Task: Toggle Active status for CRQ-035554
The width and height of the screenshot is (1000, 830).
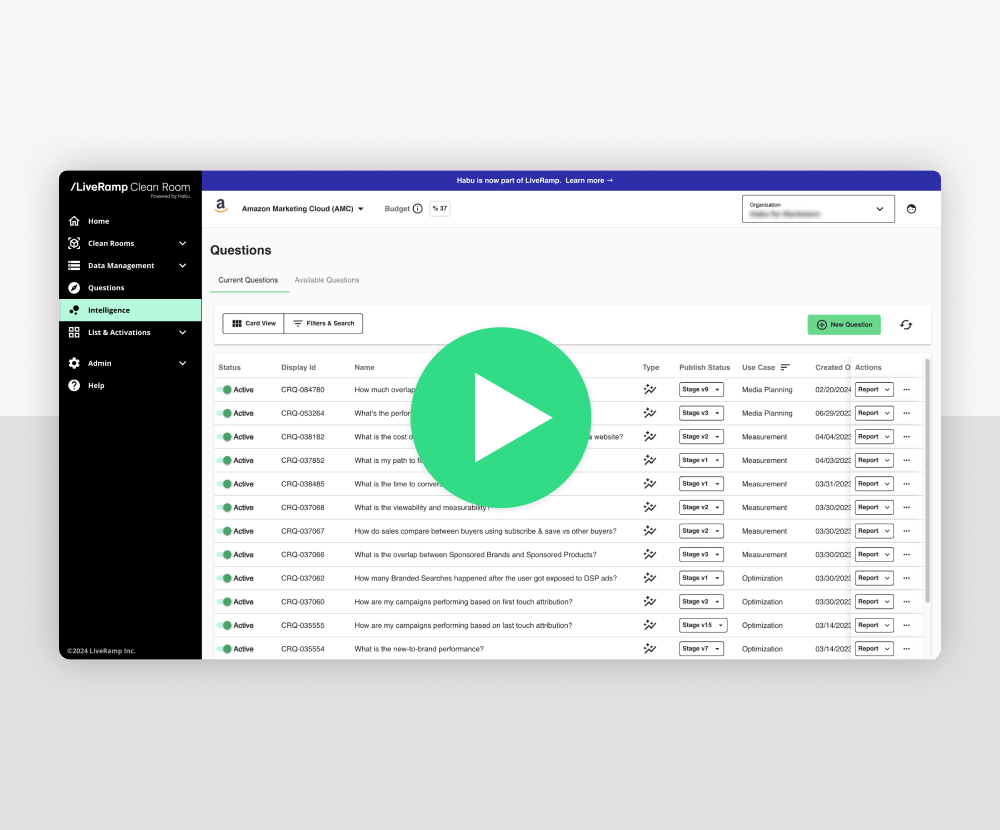Action: point(224,649)
